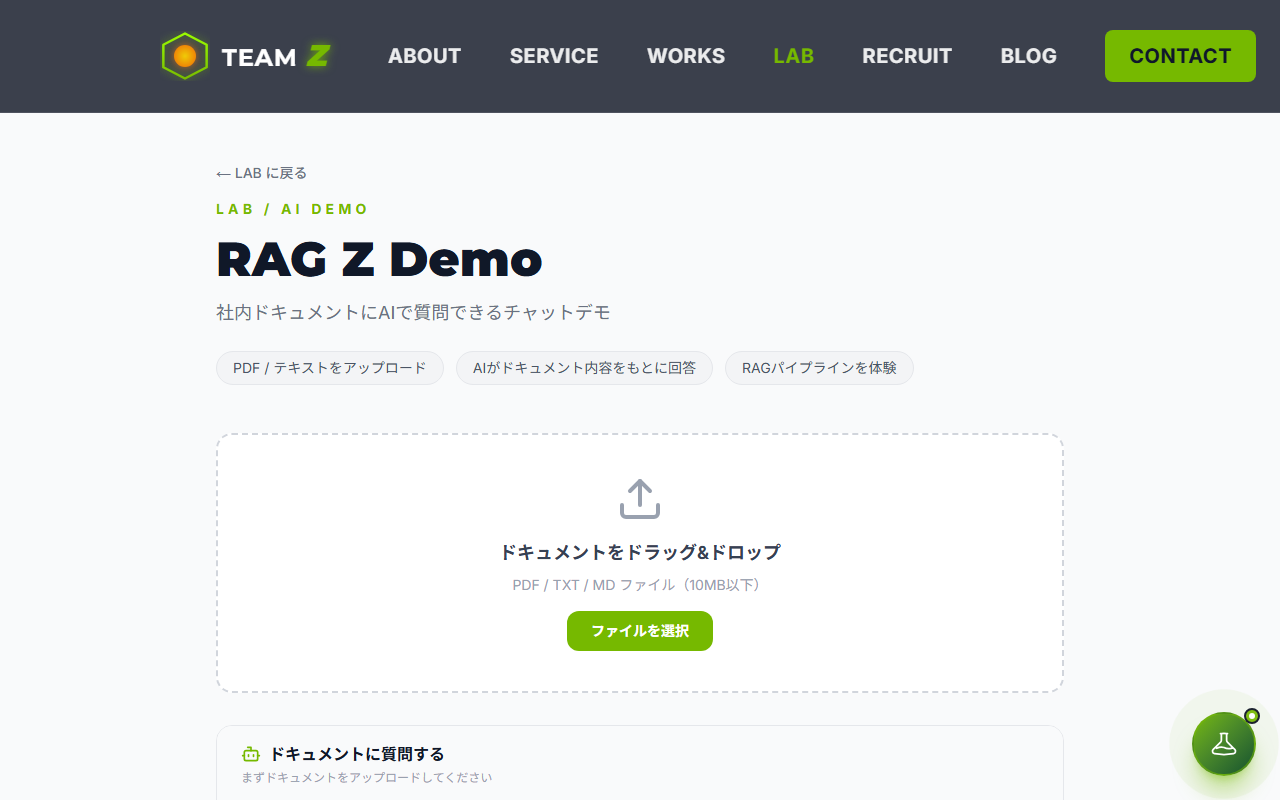
Task: Click the green CONTACT button
Action: click(1180, 56)
